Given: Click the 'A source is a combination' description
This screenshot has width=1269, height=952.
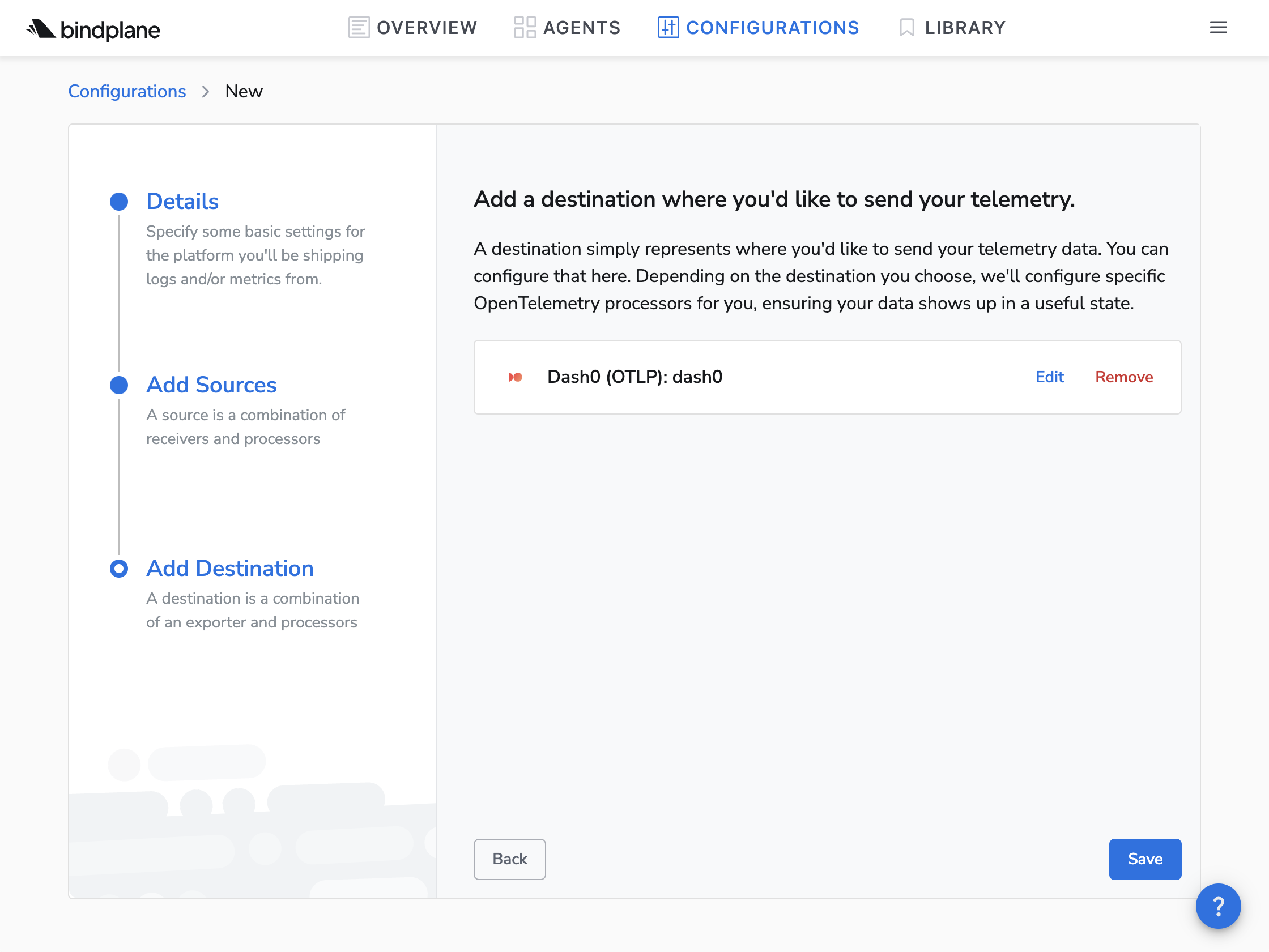Looking at the screenshot, I should 245,426.
